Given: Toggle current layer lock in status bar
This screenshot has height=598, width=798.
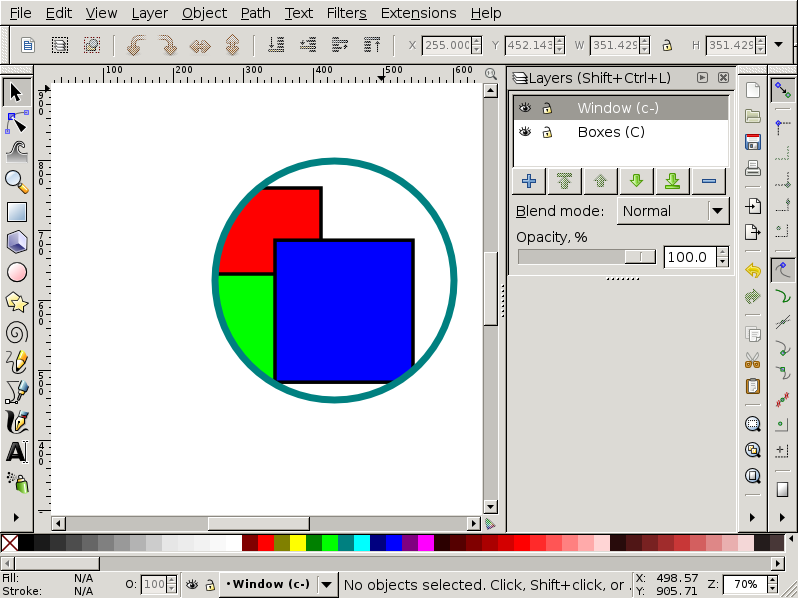Looking at the screenshot, I should (x=210, y=585).
